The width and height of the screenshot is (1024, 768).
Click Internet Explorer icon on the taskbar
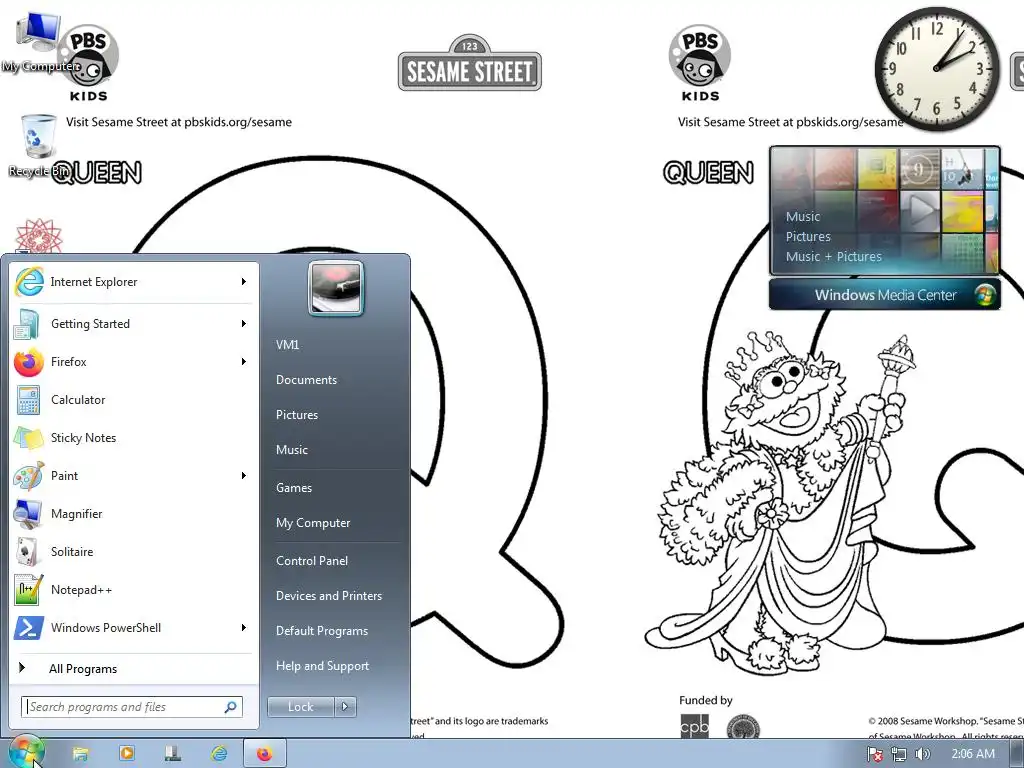tap(219, 754)
